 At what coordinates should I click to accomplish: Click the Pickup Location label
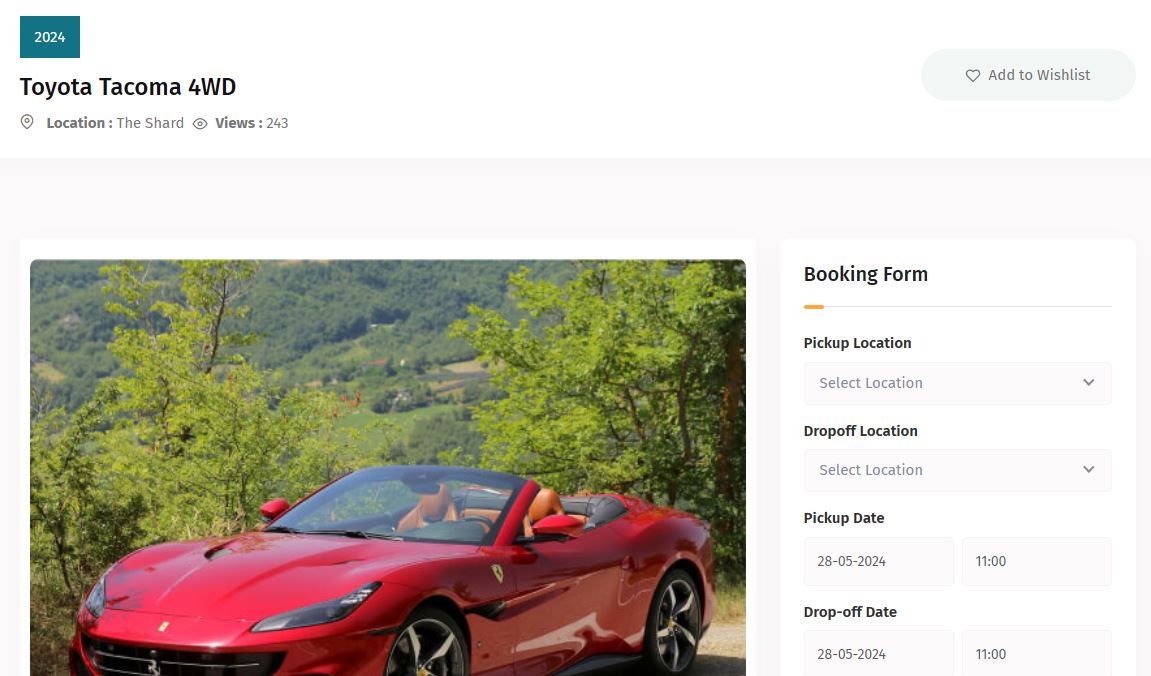(857, 343)
